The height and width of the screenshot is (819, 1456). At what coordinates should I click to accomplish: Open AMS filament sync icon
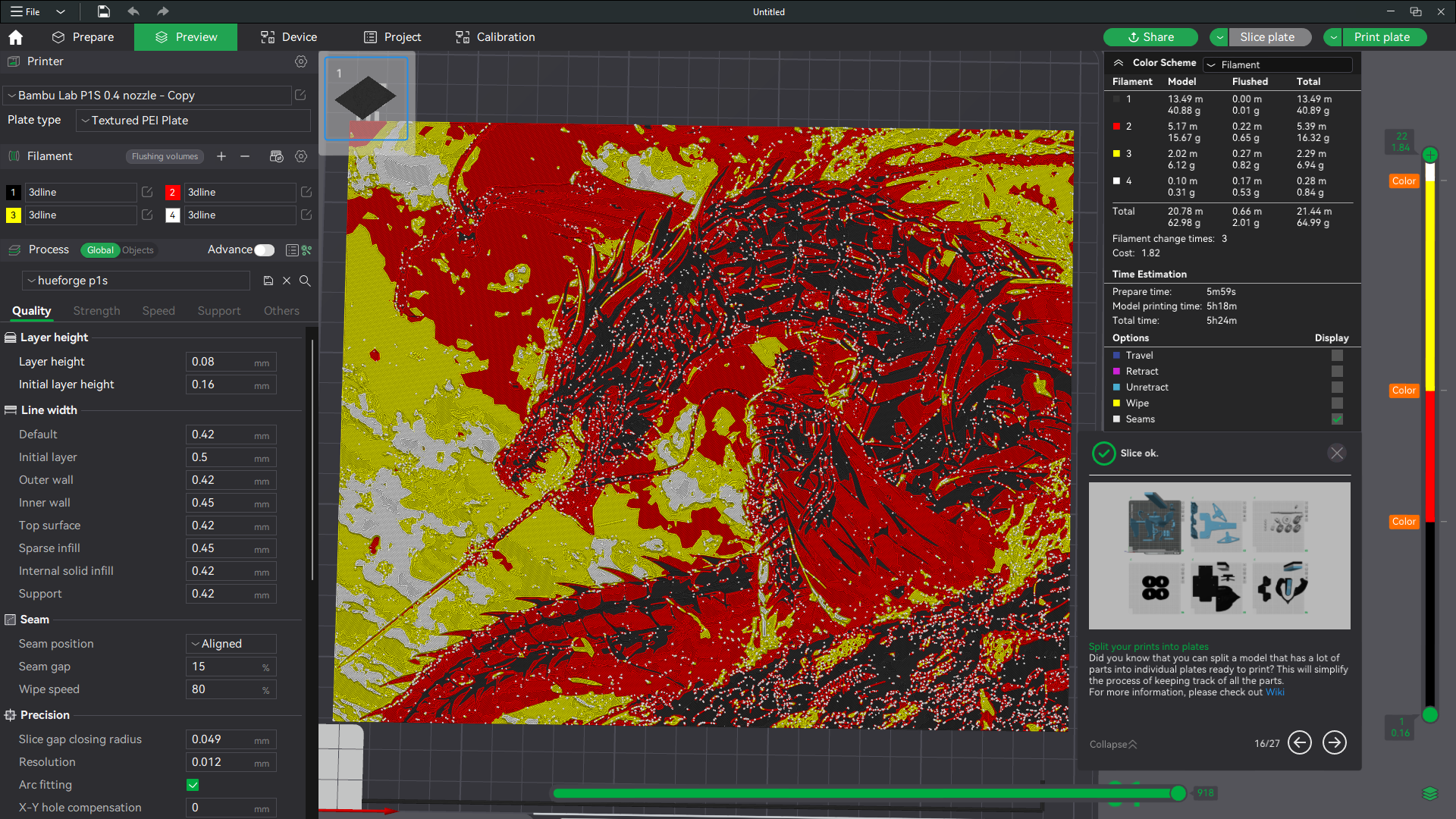276,156
